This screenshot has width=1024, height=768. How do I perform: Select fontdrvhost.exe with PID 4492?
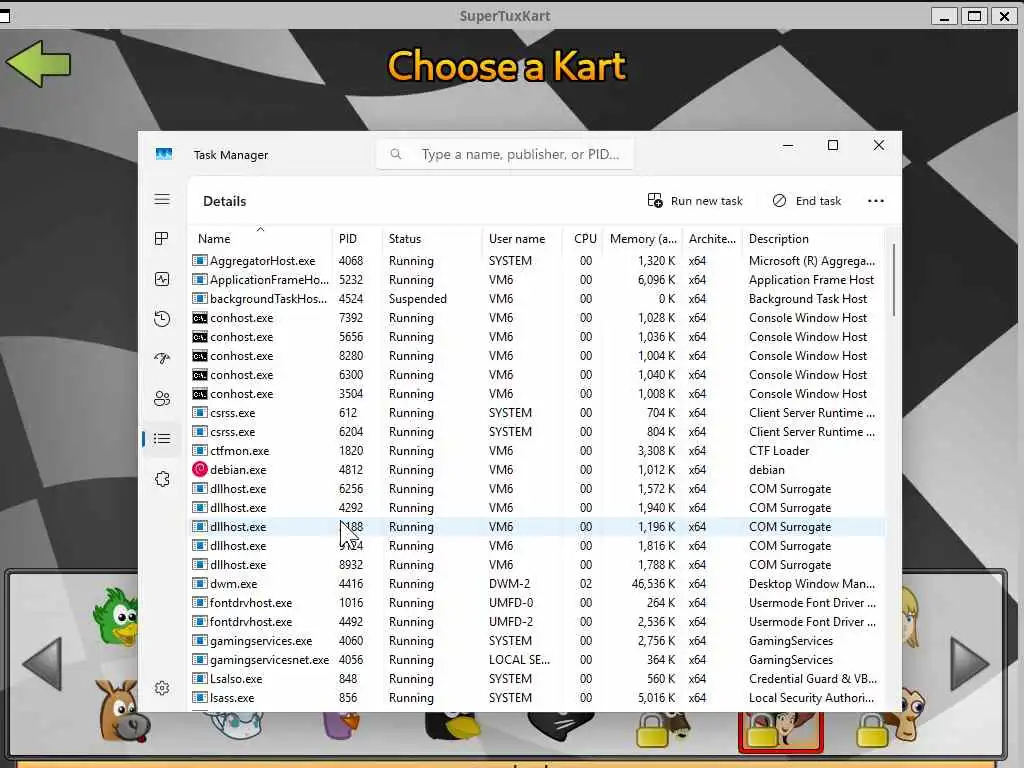[x=251, y=622]
